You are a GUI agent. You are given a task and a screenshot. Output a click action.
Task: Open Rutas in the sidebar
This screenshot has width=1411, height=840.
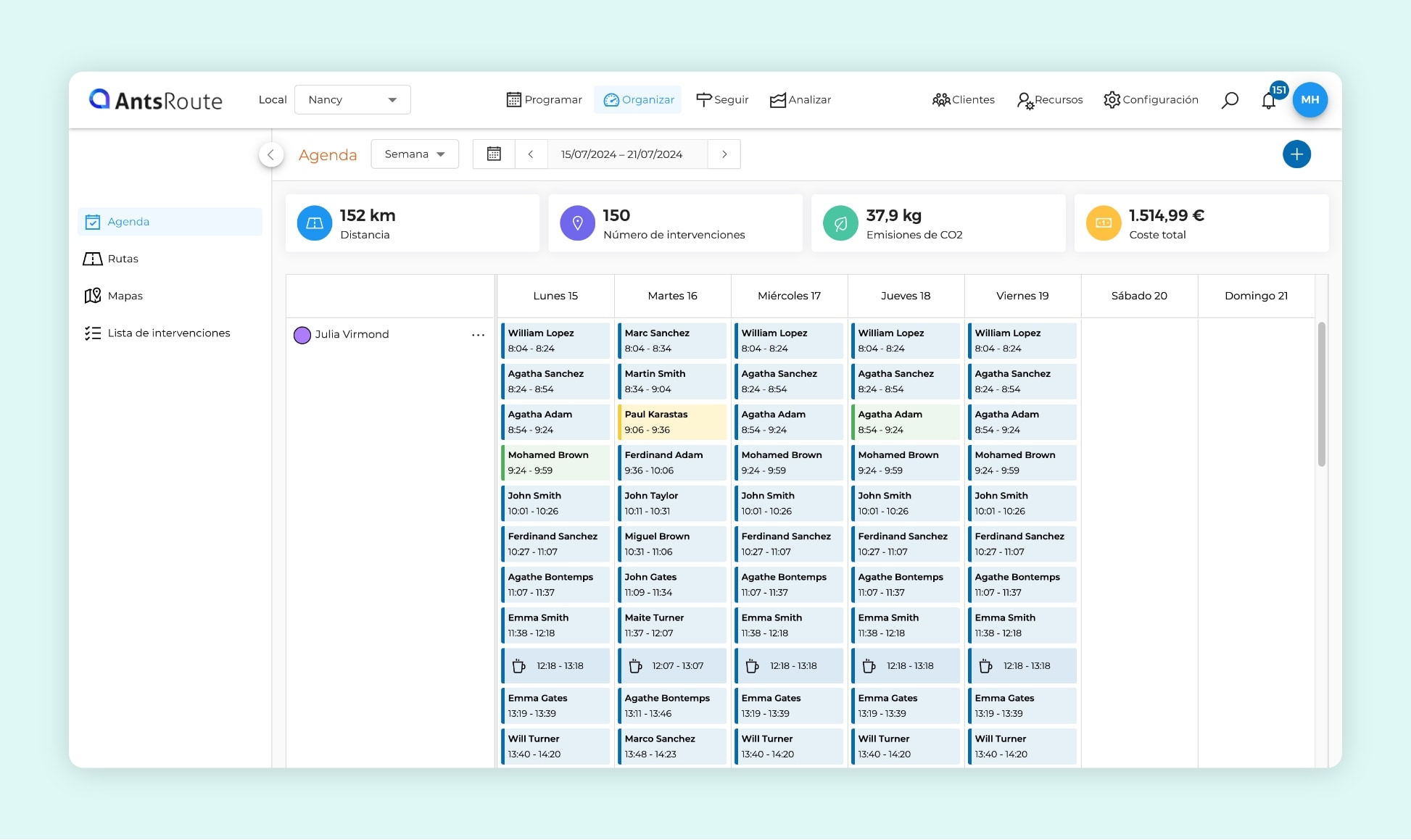[x=123, y=259]
